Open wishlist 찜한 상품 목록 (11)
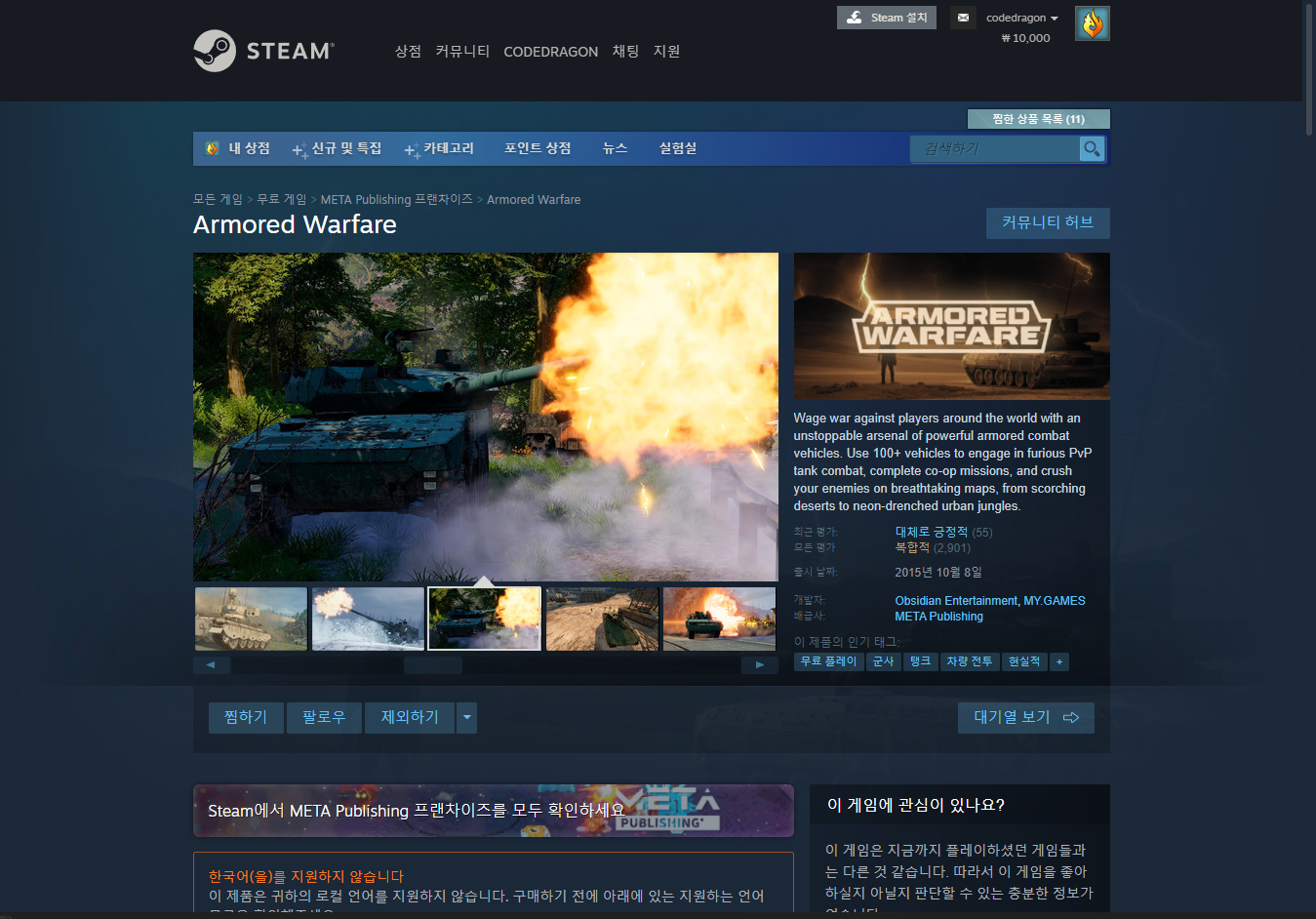This screenshot has width=1316, height=919. click(1038, 119)
